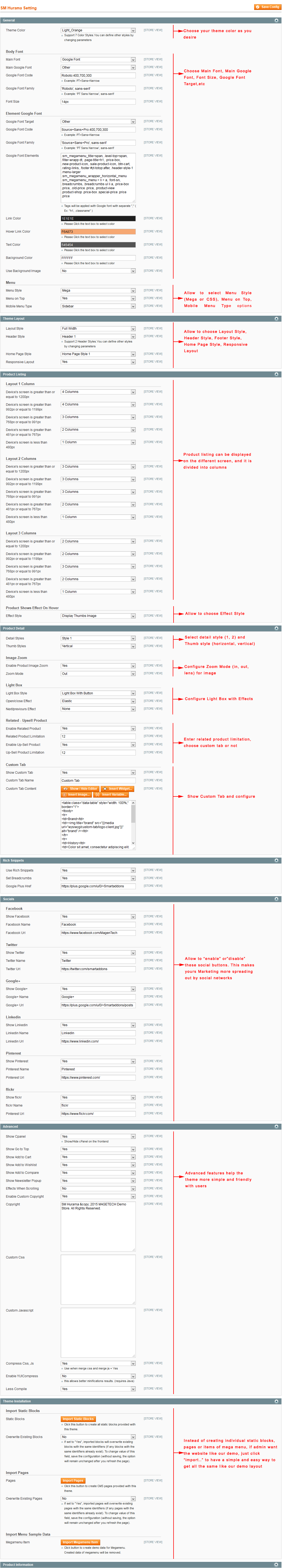Pick Text Color swatch 545454

point(98,245)
